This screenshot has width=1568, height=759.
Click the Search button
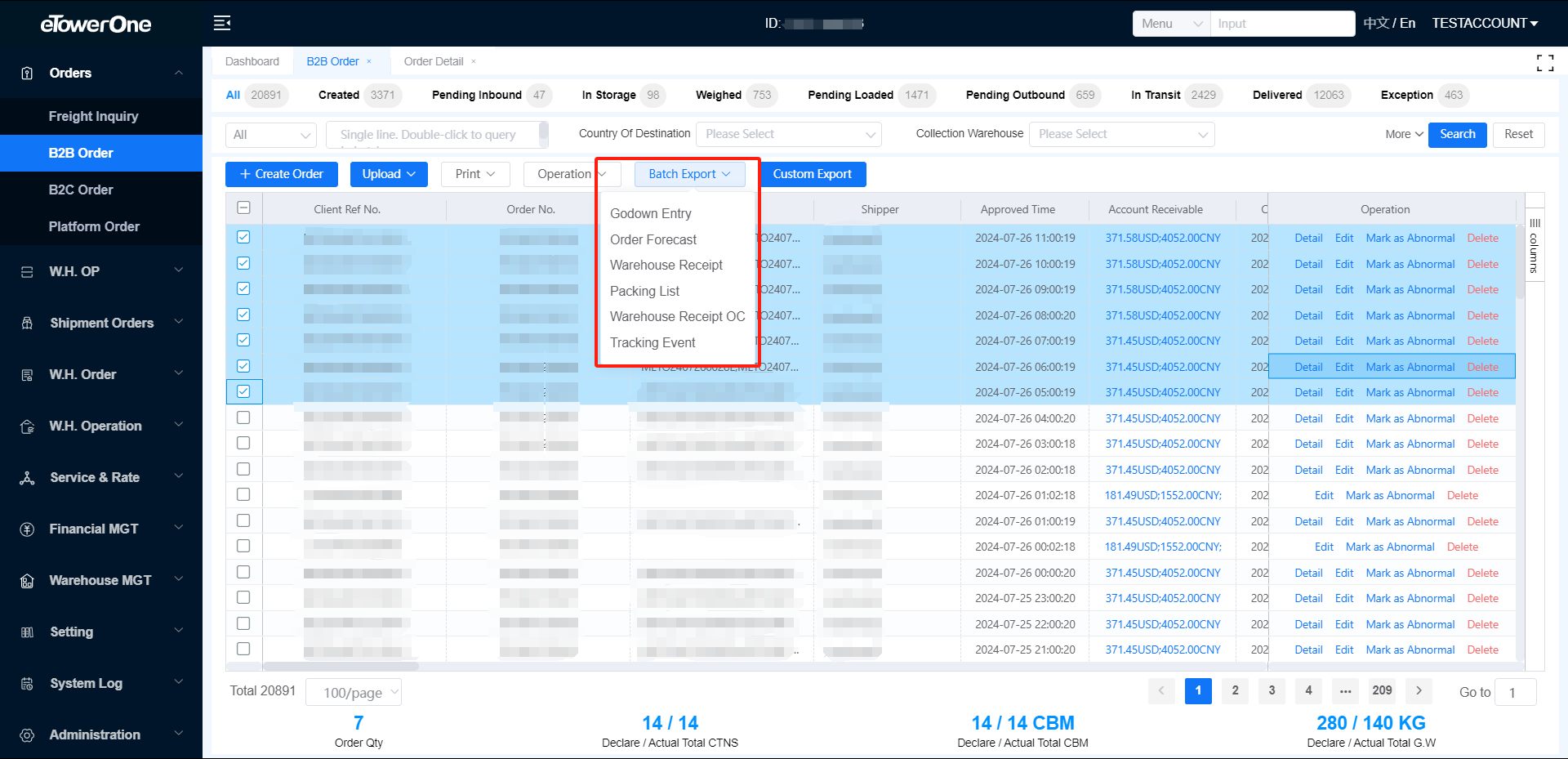click(1458, 134)
